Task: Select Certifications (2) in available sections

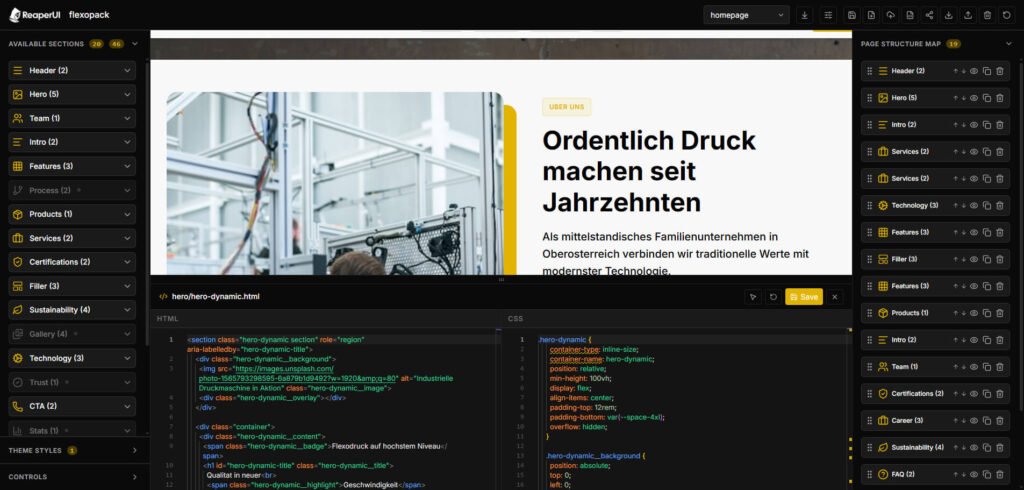Action: pos(72,262)
